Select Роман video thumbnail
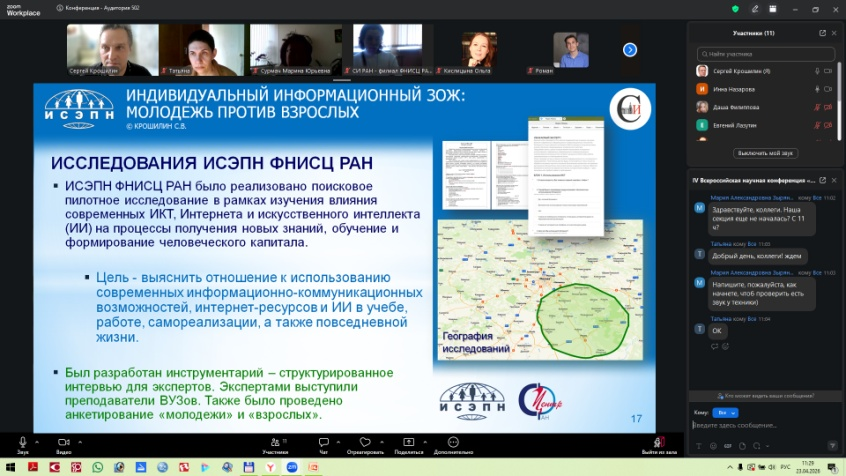846x476 pixels. (x=571, y=50)
